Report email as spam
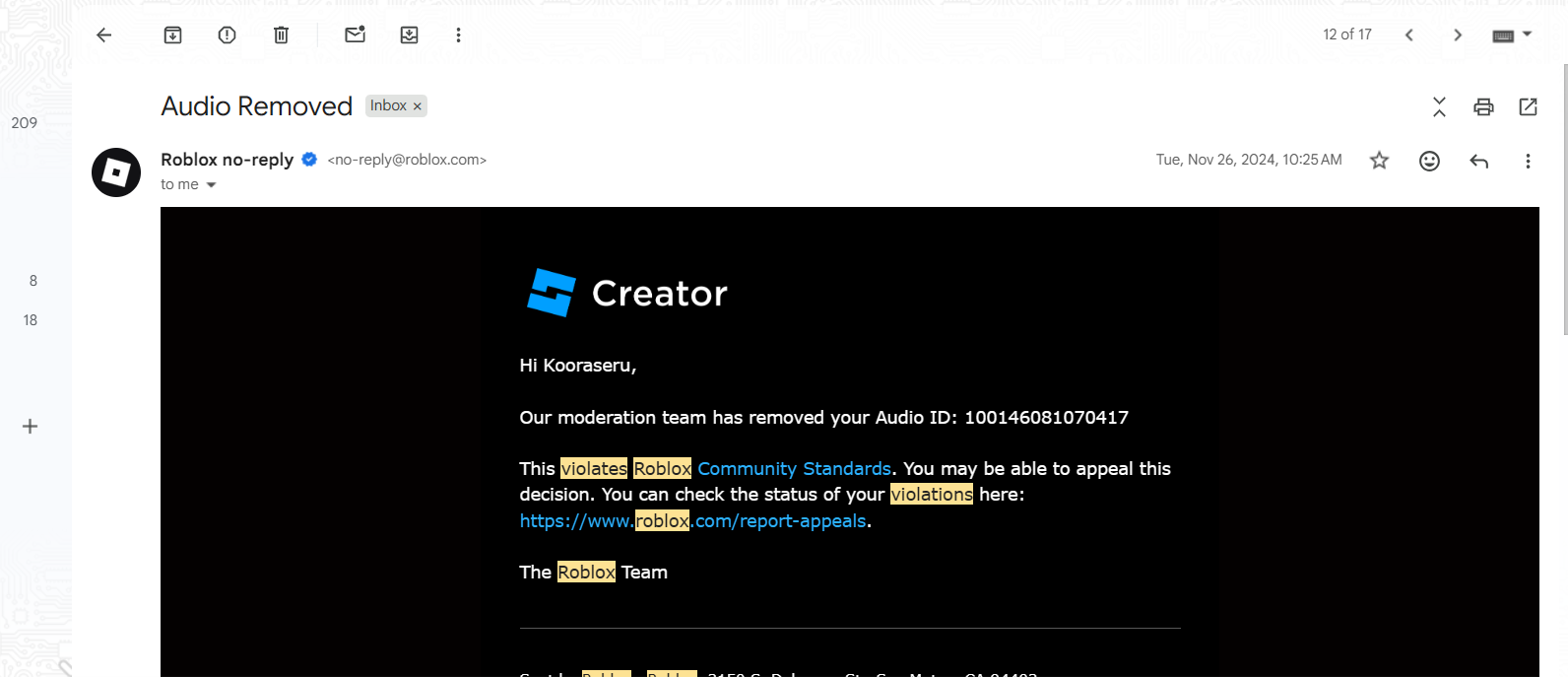Viewport: 1568px width, 677px height. 227,35
